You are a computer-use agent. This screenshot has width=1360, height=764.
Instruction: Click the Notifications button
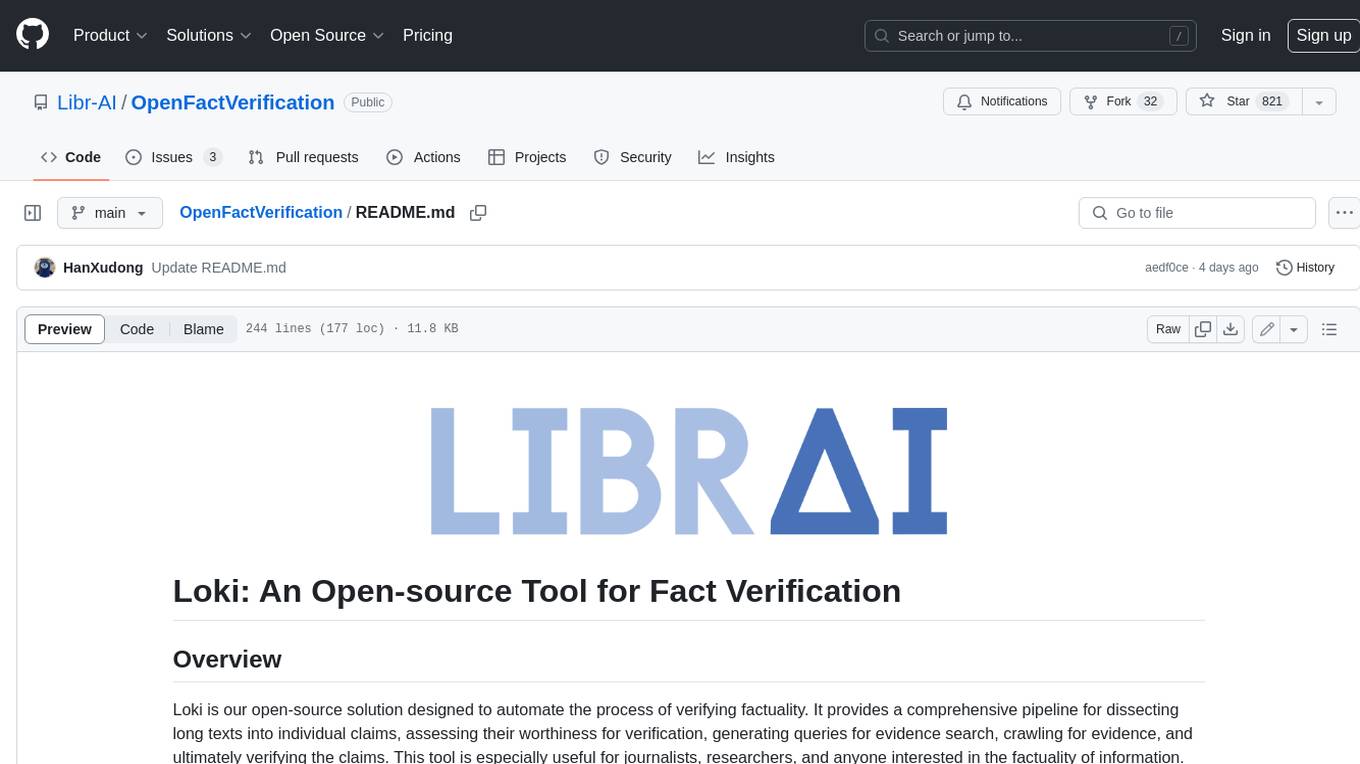pyautogui.click(x=1002, y=101)
